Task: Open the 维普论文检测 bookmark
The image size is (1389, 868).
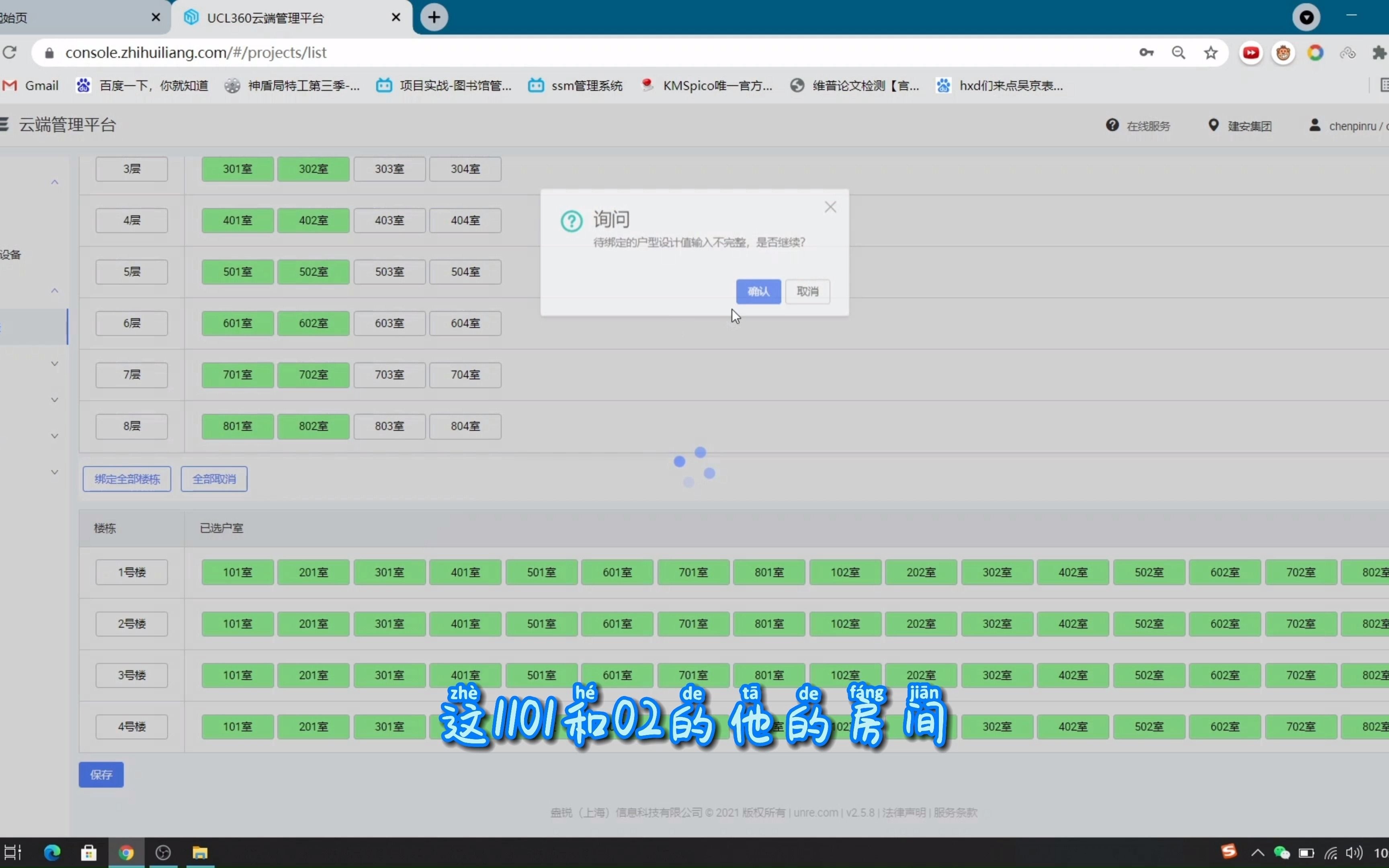Action: coord(854,86)
